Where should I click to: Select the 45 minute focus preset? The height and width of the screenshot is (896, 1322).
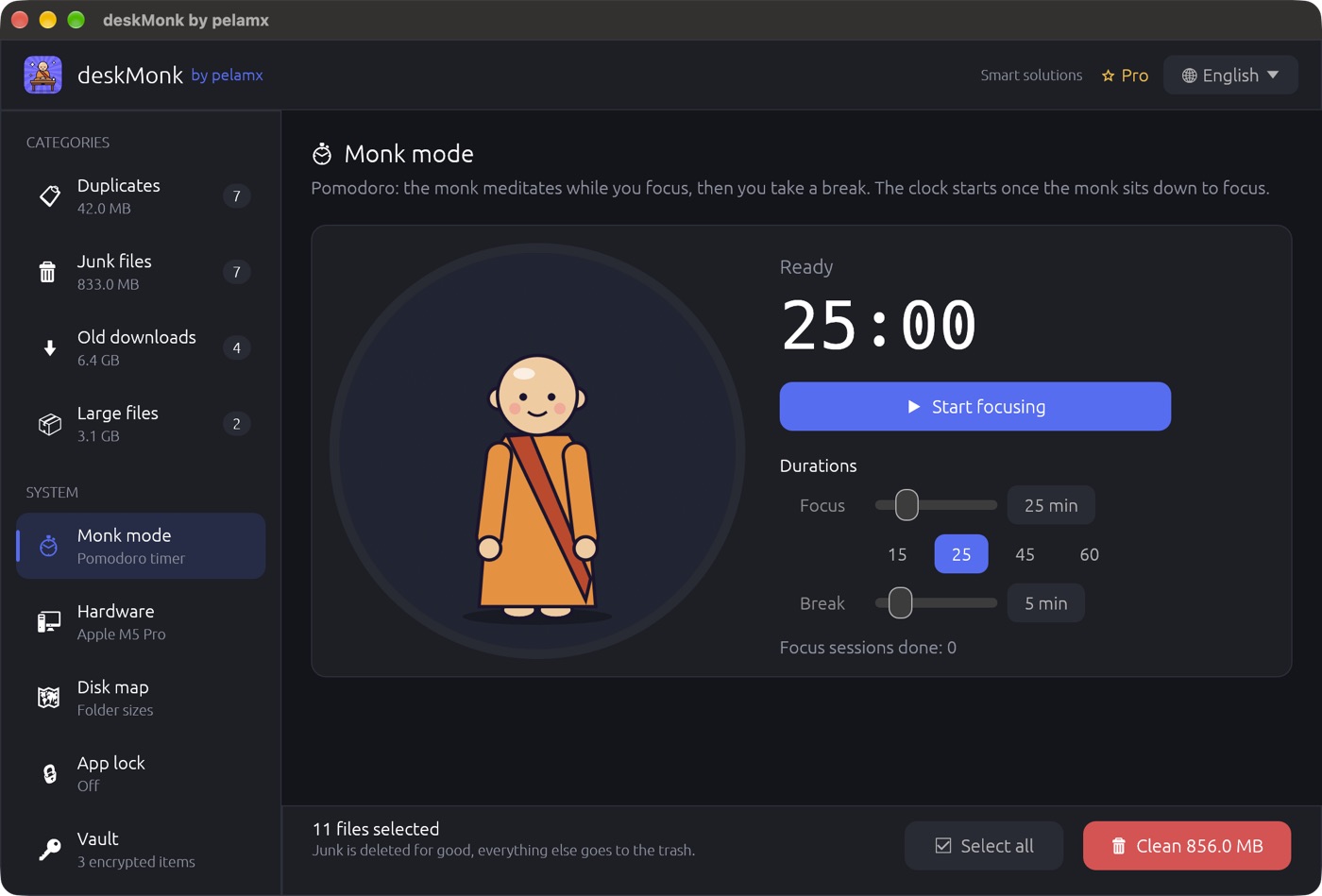(x=1025, y=554)
